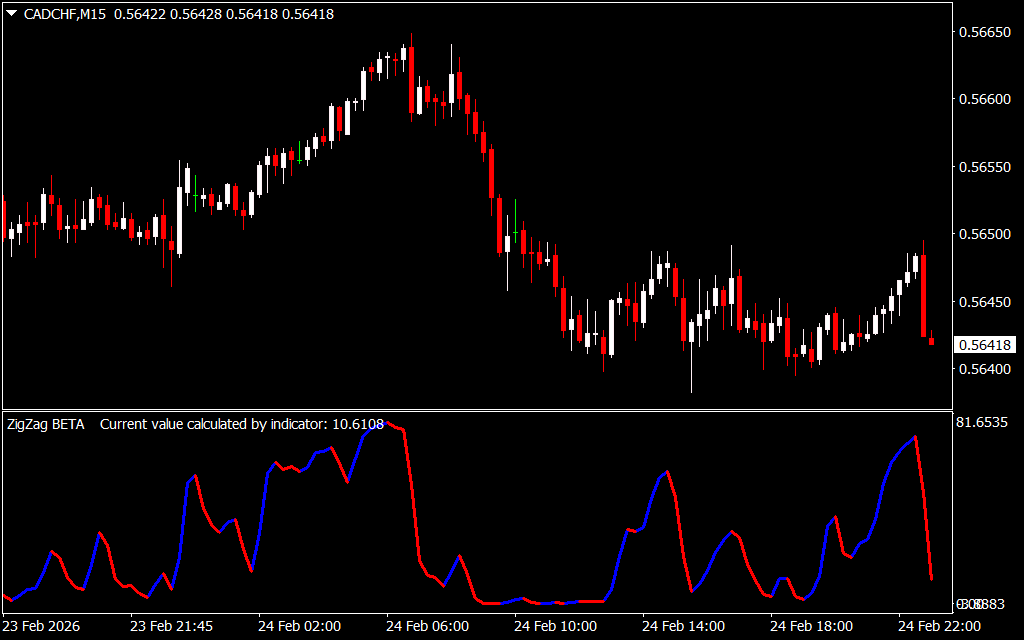Select the ZigZag BETA indicator label
The image size is (1024, 640).
(x=46, y=424)
